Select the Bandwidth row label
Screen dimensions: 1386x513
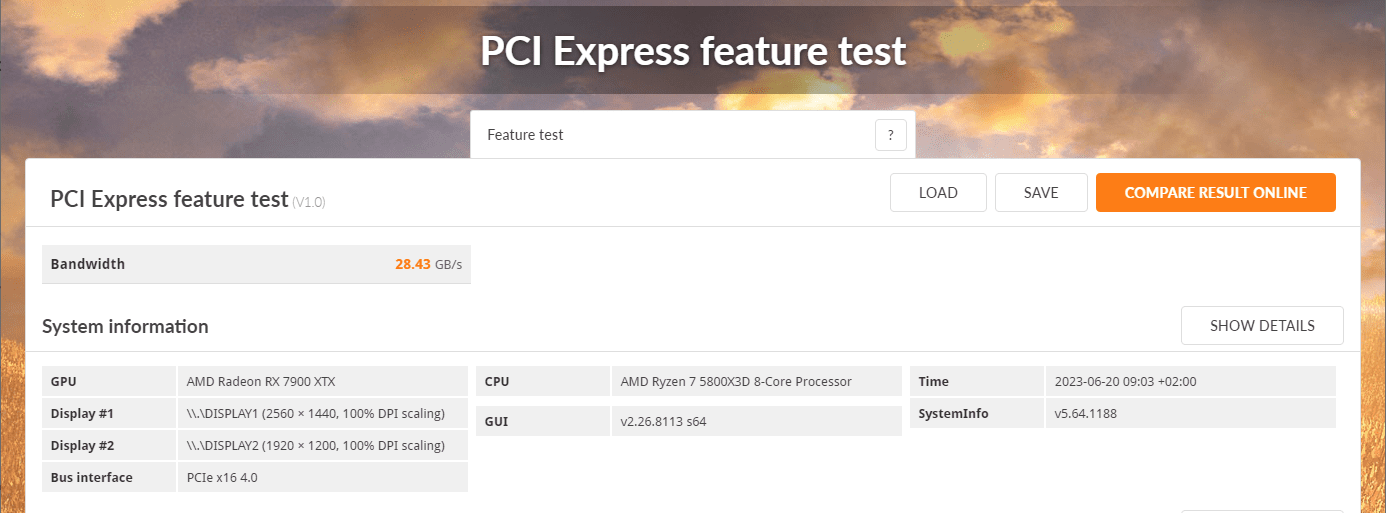click(88, 264)
